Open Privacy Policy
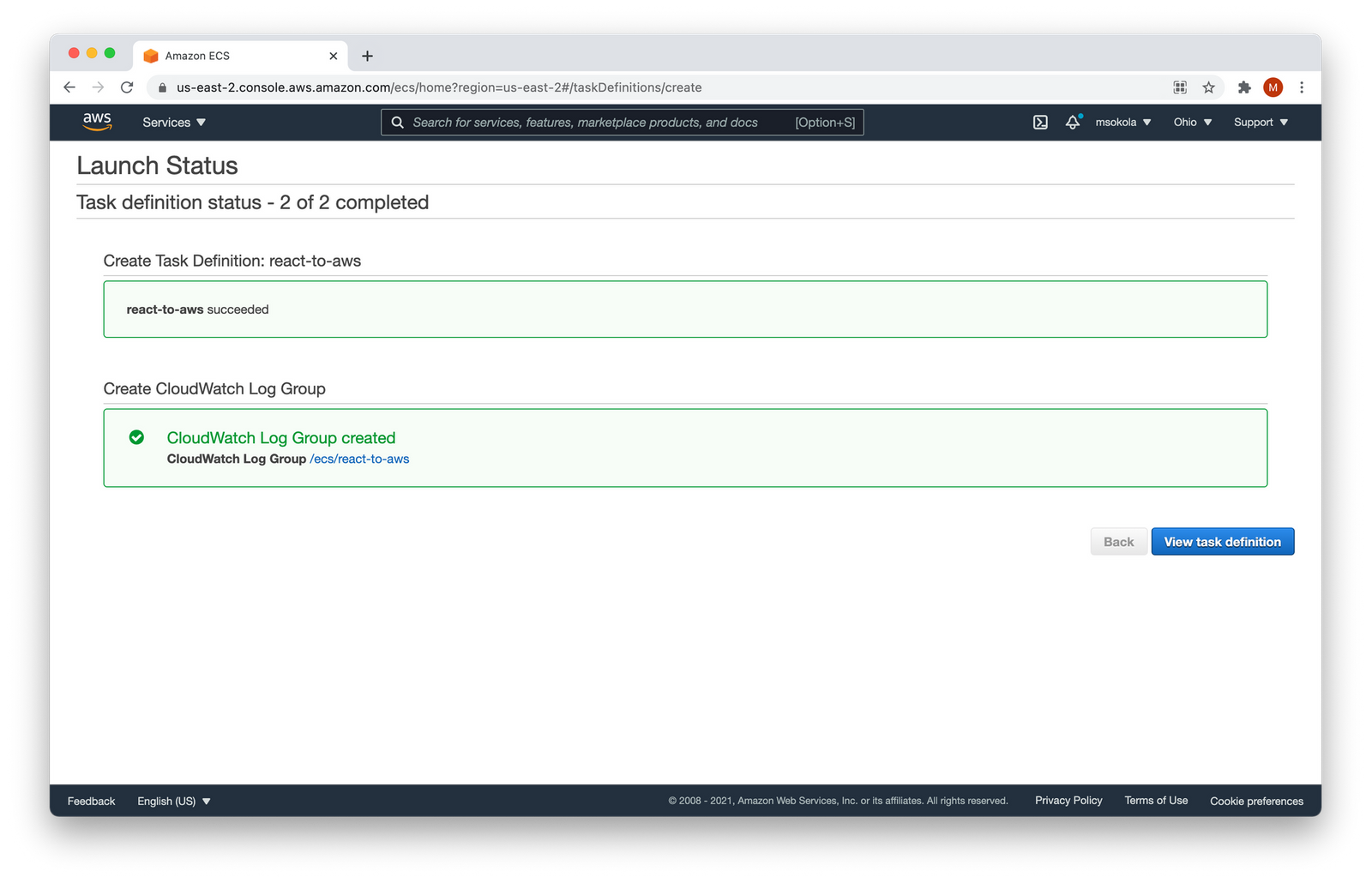 click(x=1068, y=800)
